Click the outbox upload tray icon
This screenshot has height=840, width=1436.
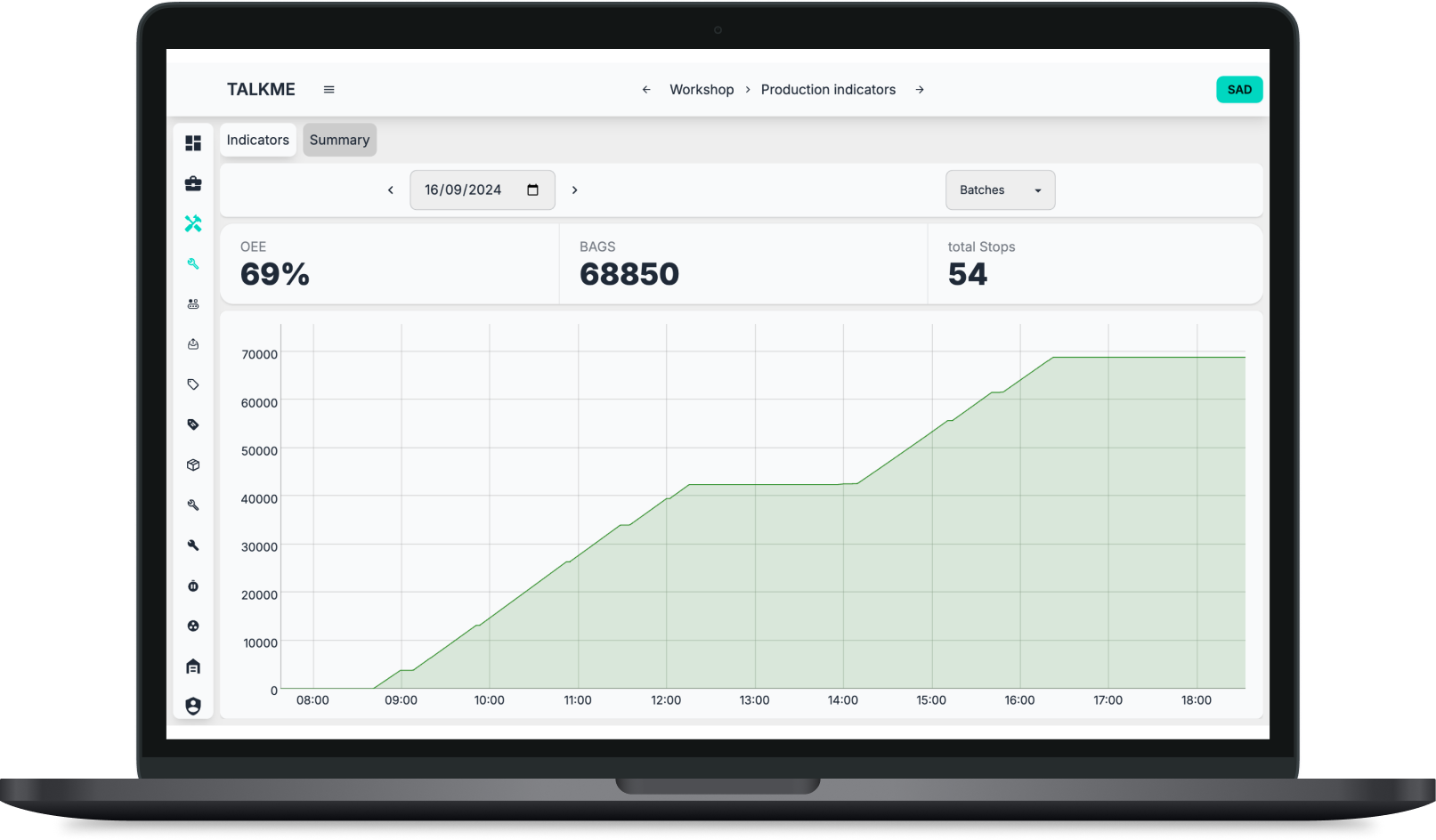coord(193,344)
